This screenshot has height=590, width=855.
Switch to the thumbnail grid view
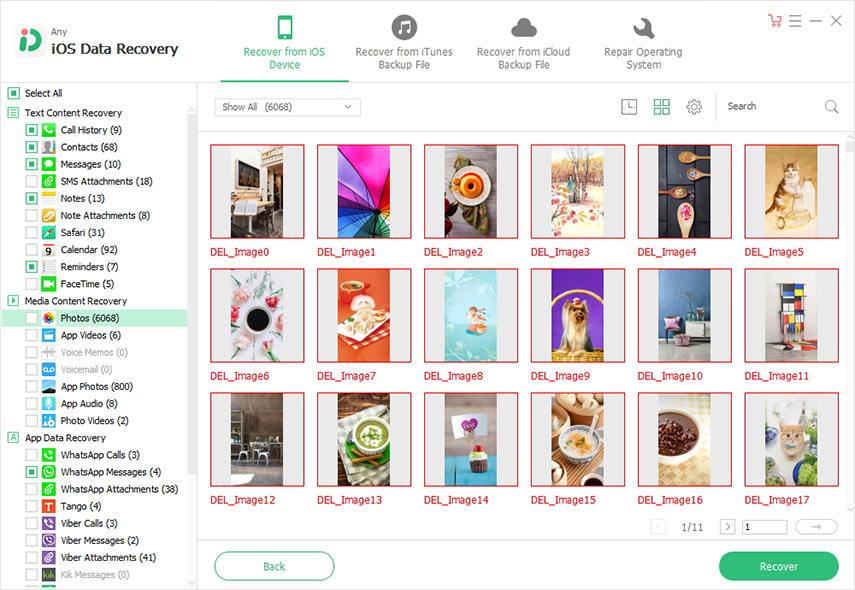661,107
